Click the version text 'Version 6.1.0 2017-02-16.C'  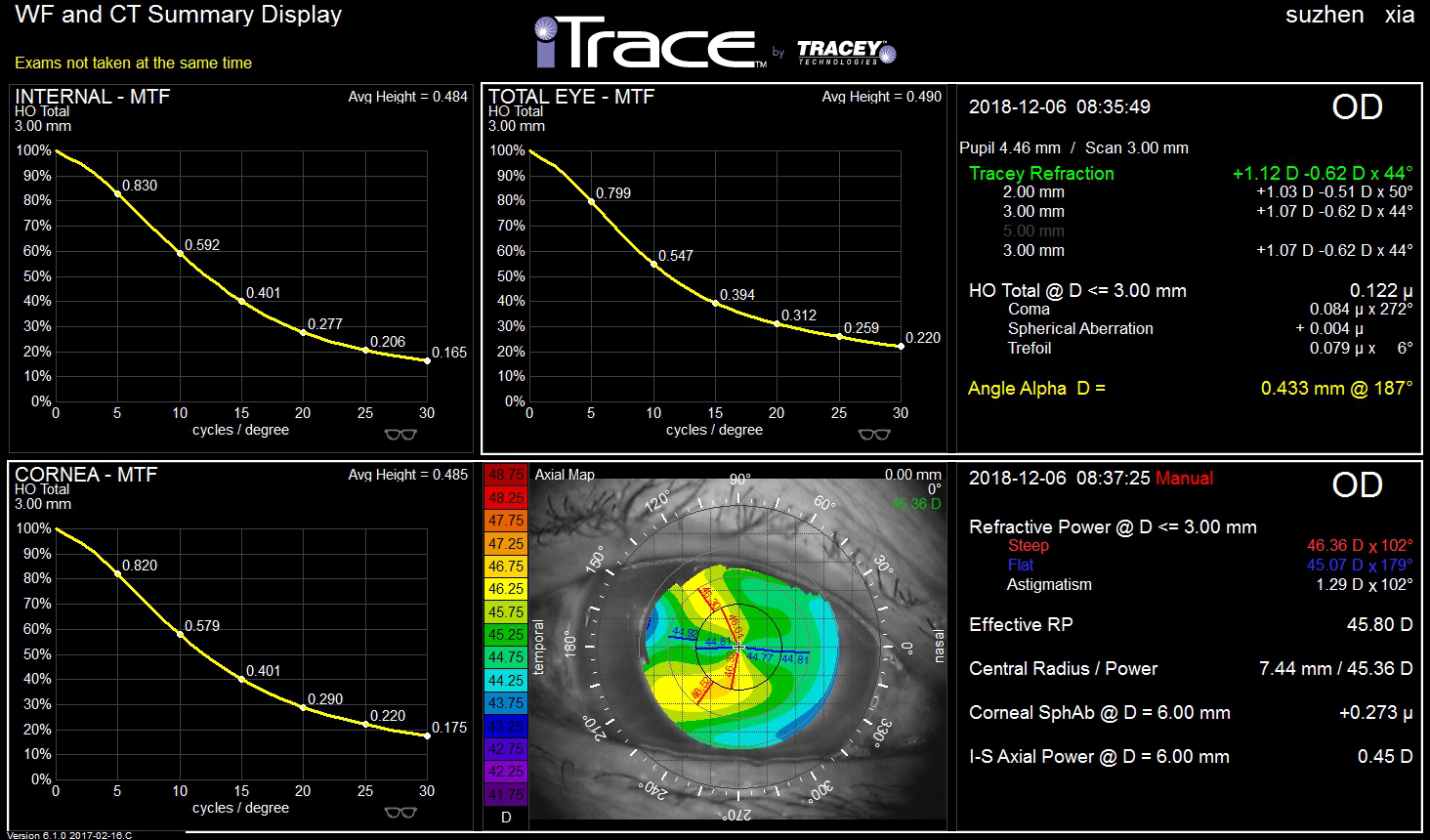point(69,835)
